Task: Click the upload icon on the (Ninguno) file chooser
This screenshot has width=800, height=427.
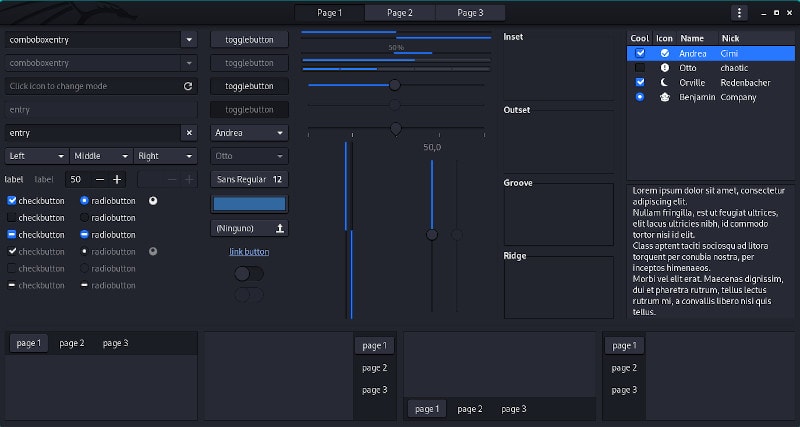Action: tap(279, 228)
